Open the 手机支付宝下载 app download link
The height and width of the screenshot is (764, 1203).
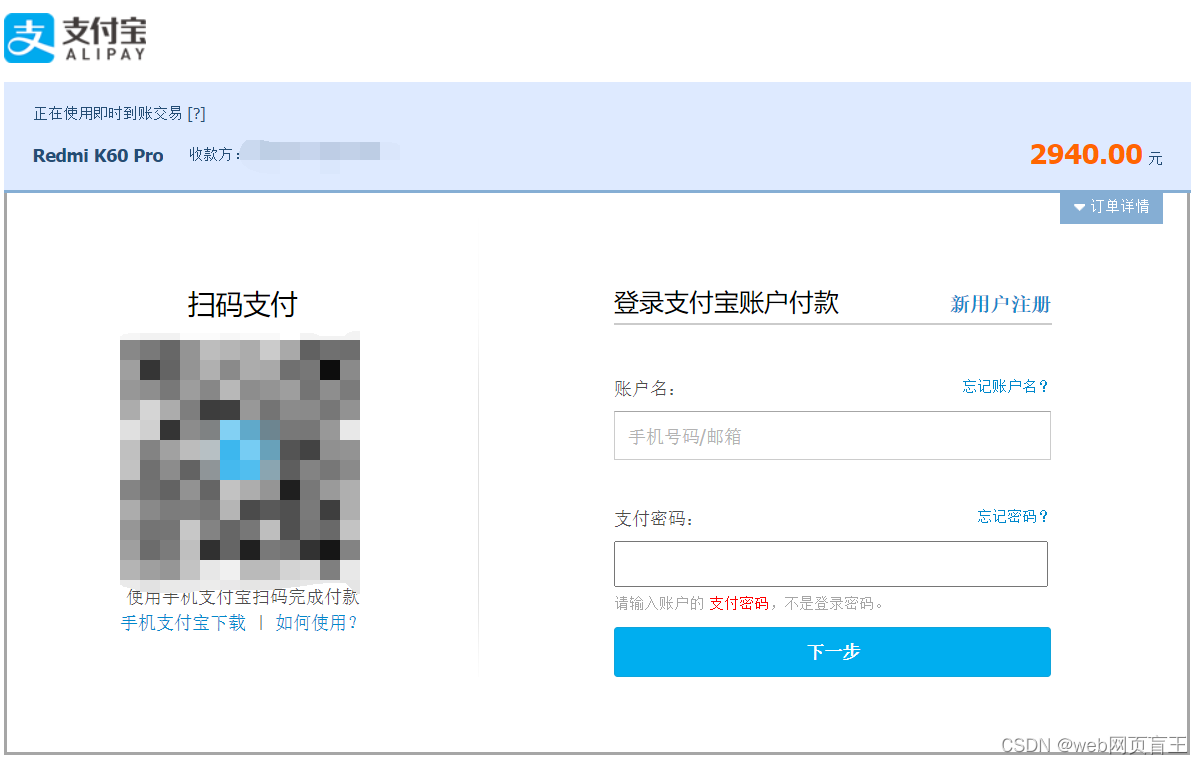click(x=183, y=622)
